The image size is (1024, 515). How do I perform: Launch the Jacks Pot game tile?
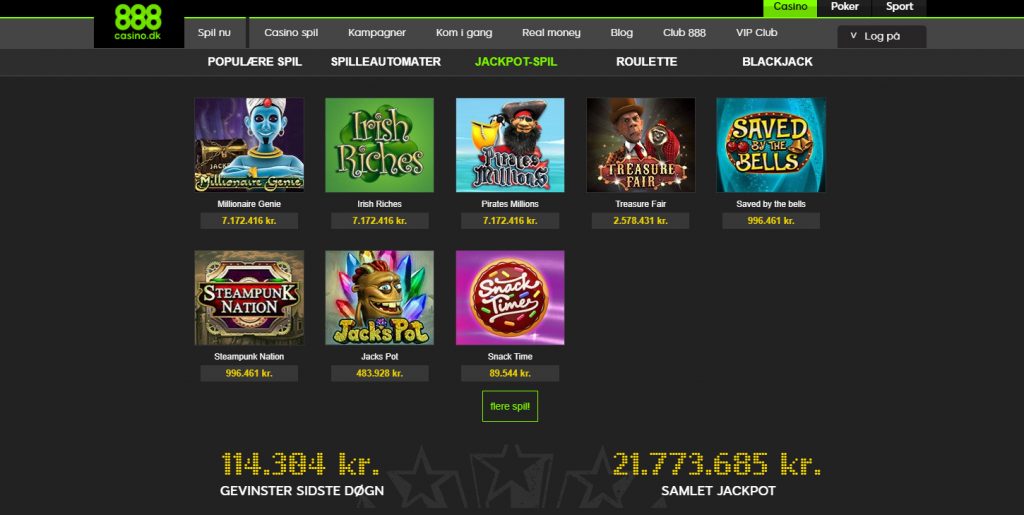pos(379,298)
